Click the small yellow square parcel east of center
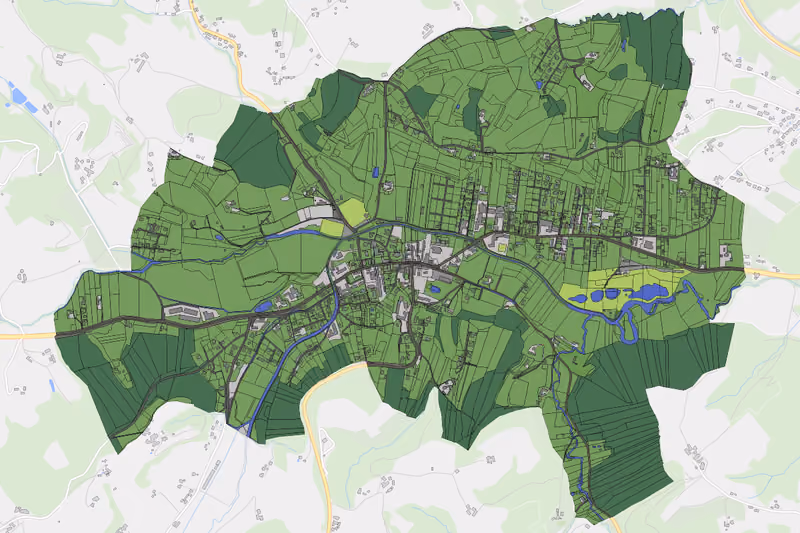The width and height of the screenshot is (800, 533). pyautogui.click(x=503, y=248)
